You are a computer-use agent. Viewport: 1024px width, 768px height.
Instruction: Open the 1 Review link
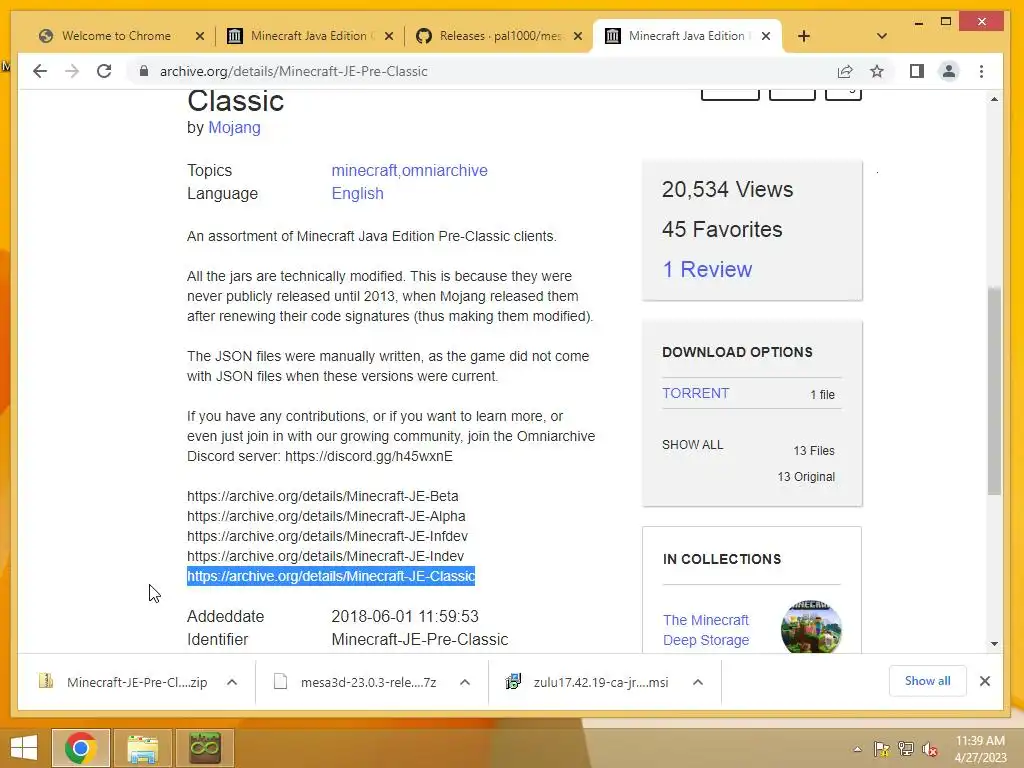(x=707, y=269)
